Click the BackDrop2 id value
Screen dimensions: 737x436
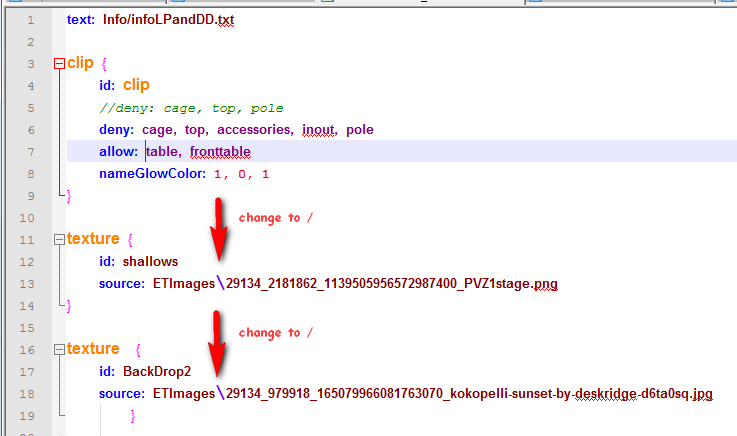pos(157,372)
